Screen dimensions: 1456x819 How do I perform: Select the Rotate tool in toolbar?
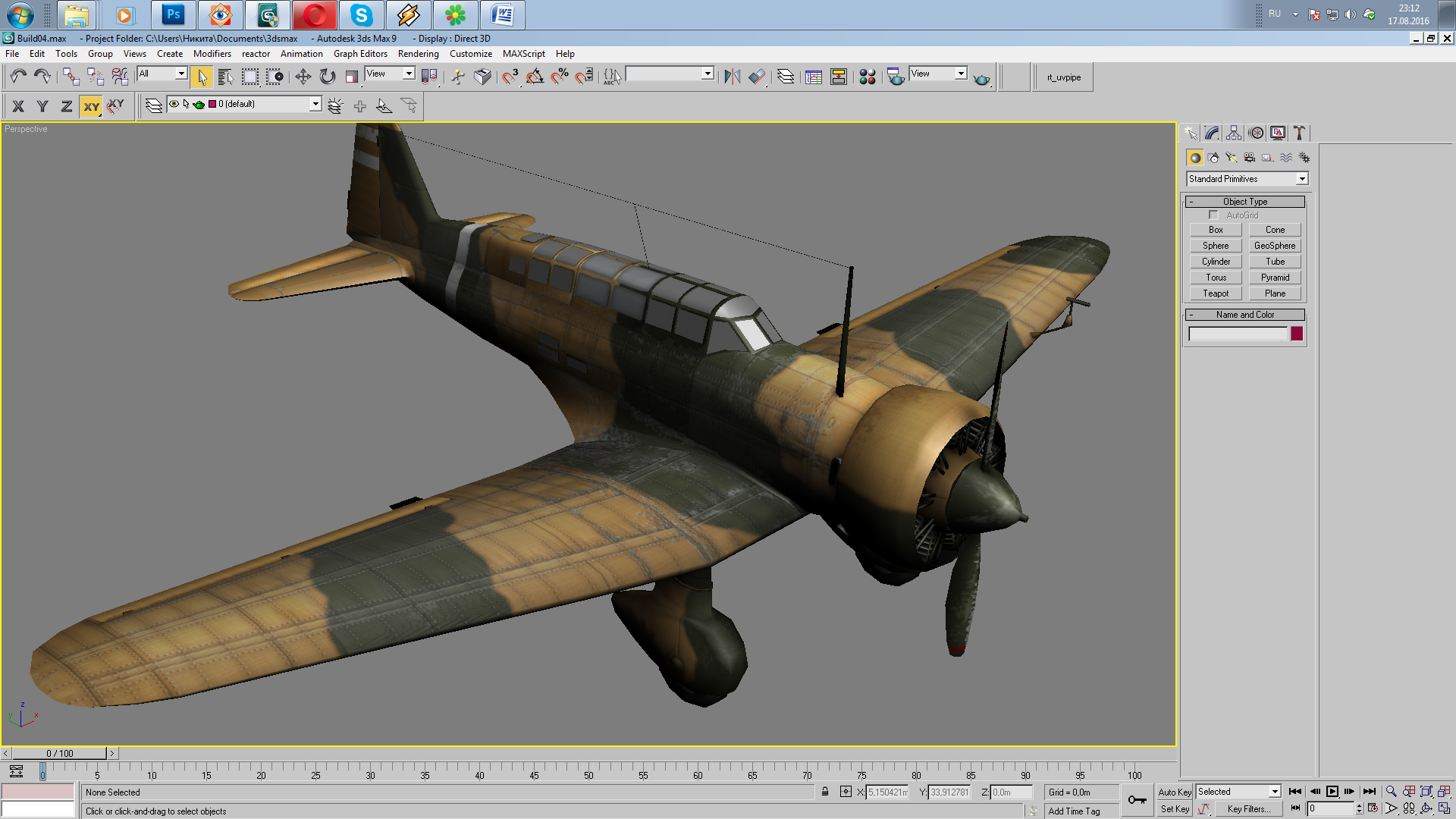tap(328, 77)
